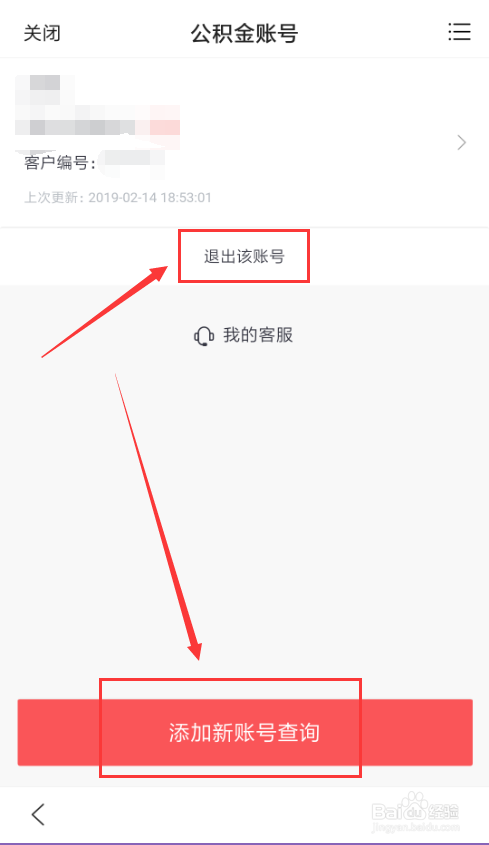
Task: Tap 关闭 to close the page
Action: pos(42,33)
